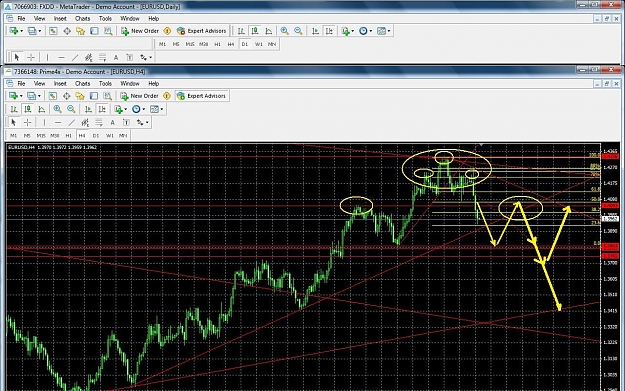625x391 pixels.
Task: Open the File menu in the Prime4x window
Action: tap(21, 84)
